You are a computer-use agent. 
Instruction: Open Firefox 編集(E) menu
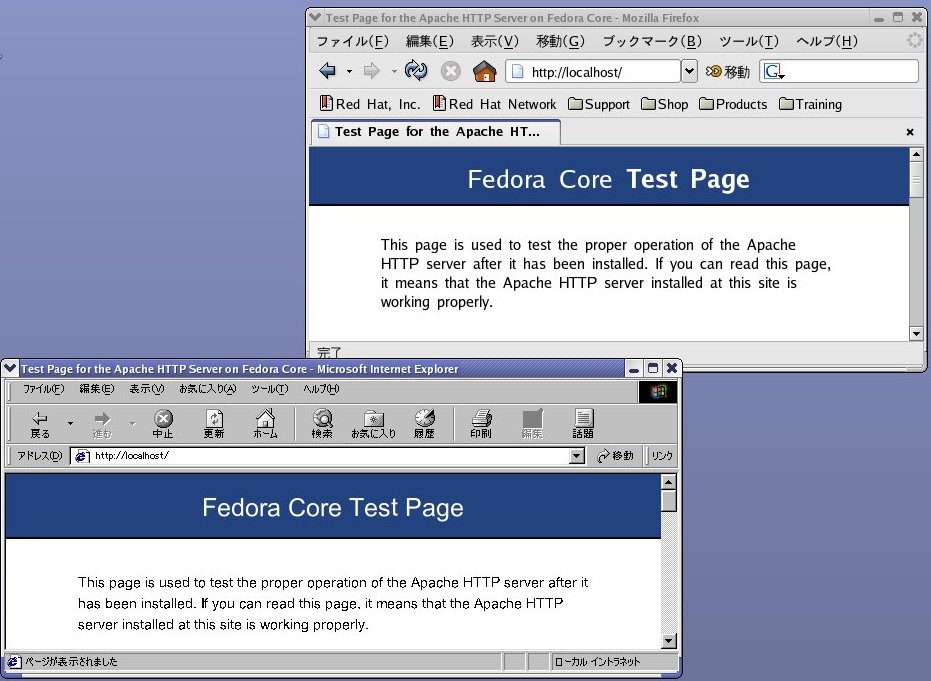(429, 41)
